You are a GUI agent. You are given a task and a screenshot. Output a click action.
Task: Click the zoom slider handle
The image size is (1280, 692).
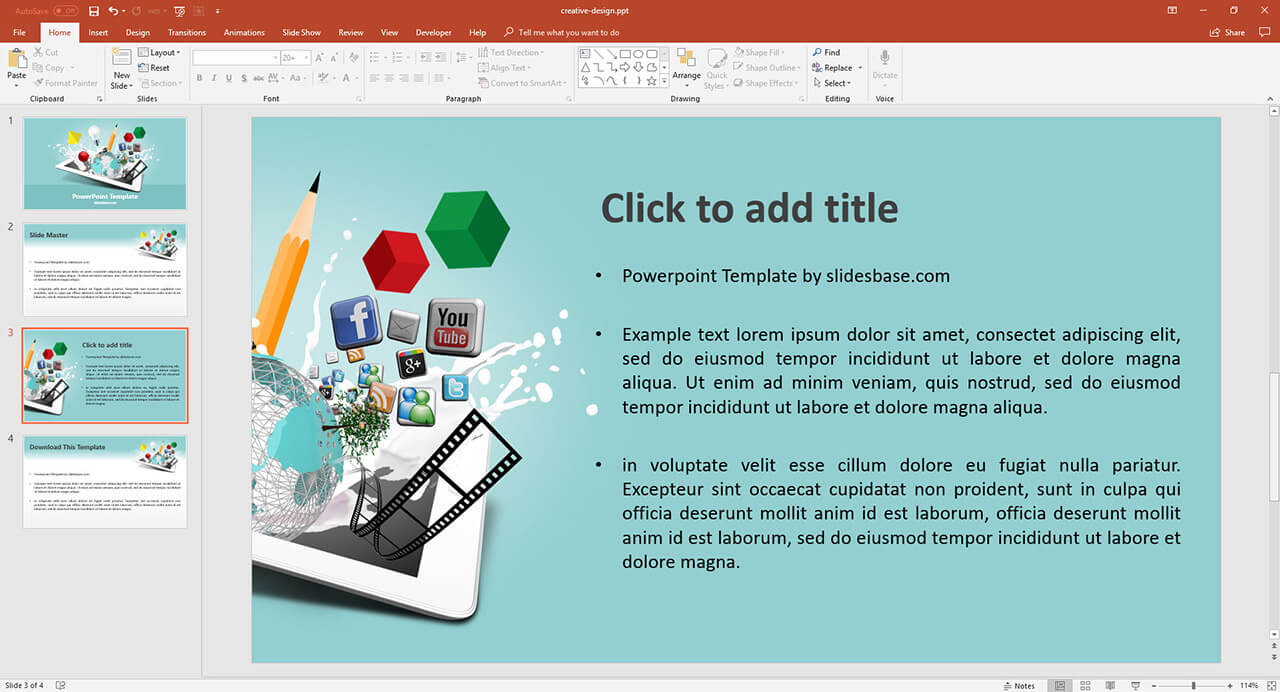1195,685
